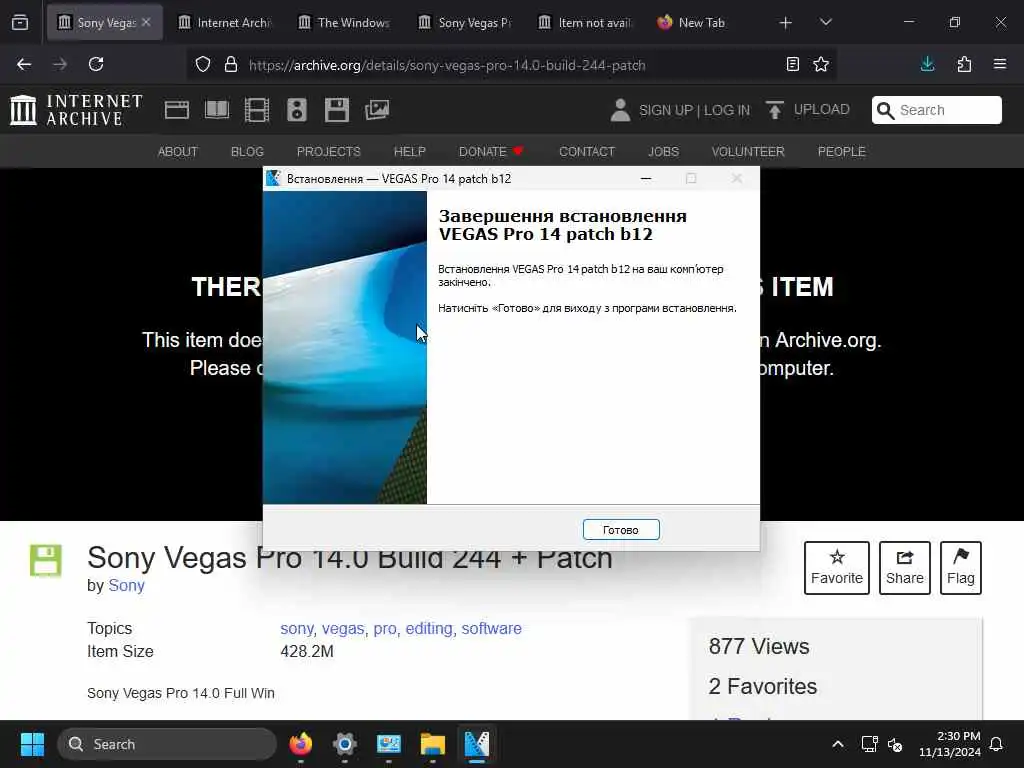The image size is (1024, 768).
Task: Toggle reader view icon
Action: click(793, 64)
